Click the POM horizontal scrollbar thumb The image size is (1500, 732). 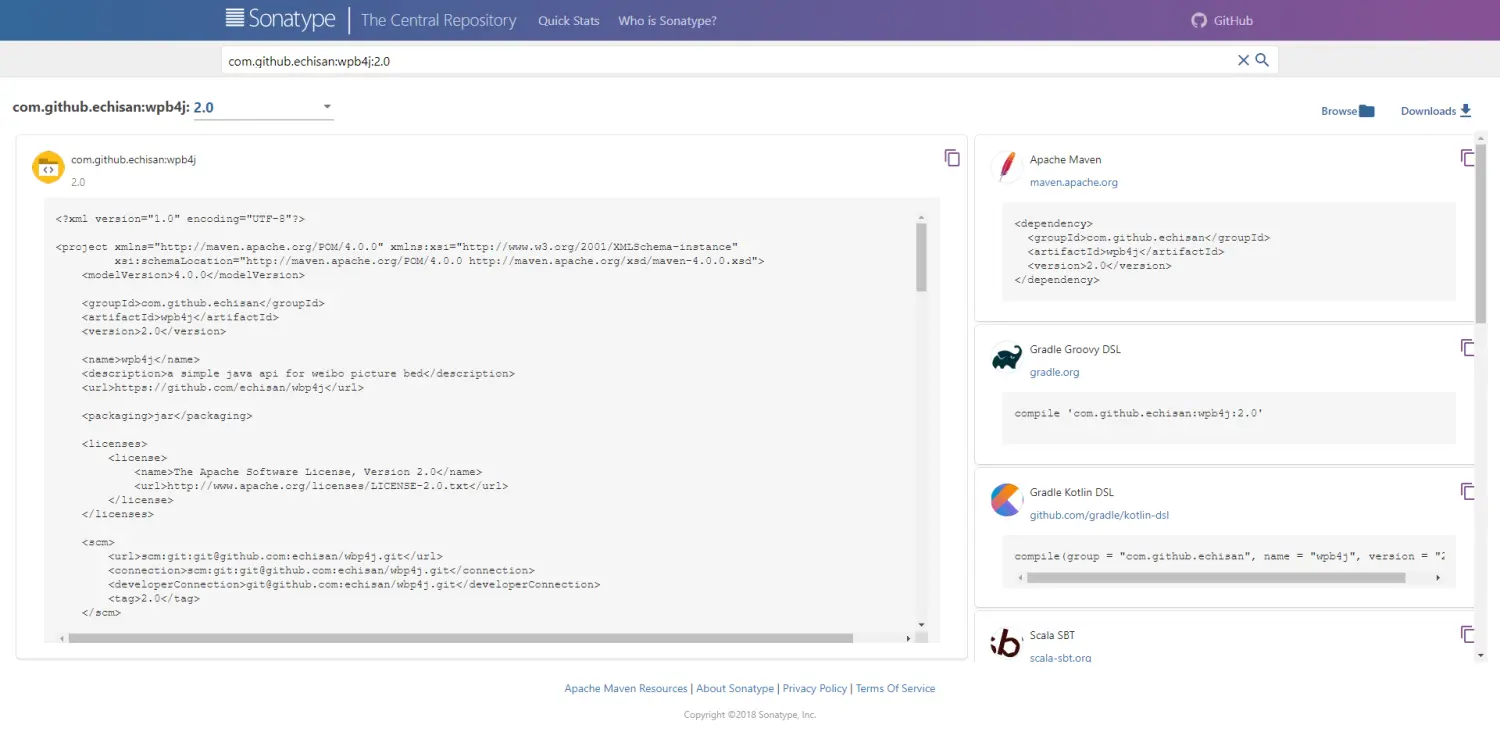(x=461, y=638)
